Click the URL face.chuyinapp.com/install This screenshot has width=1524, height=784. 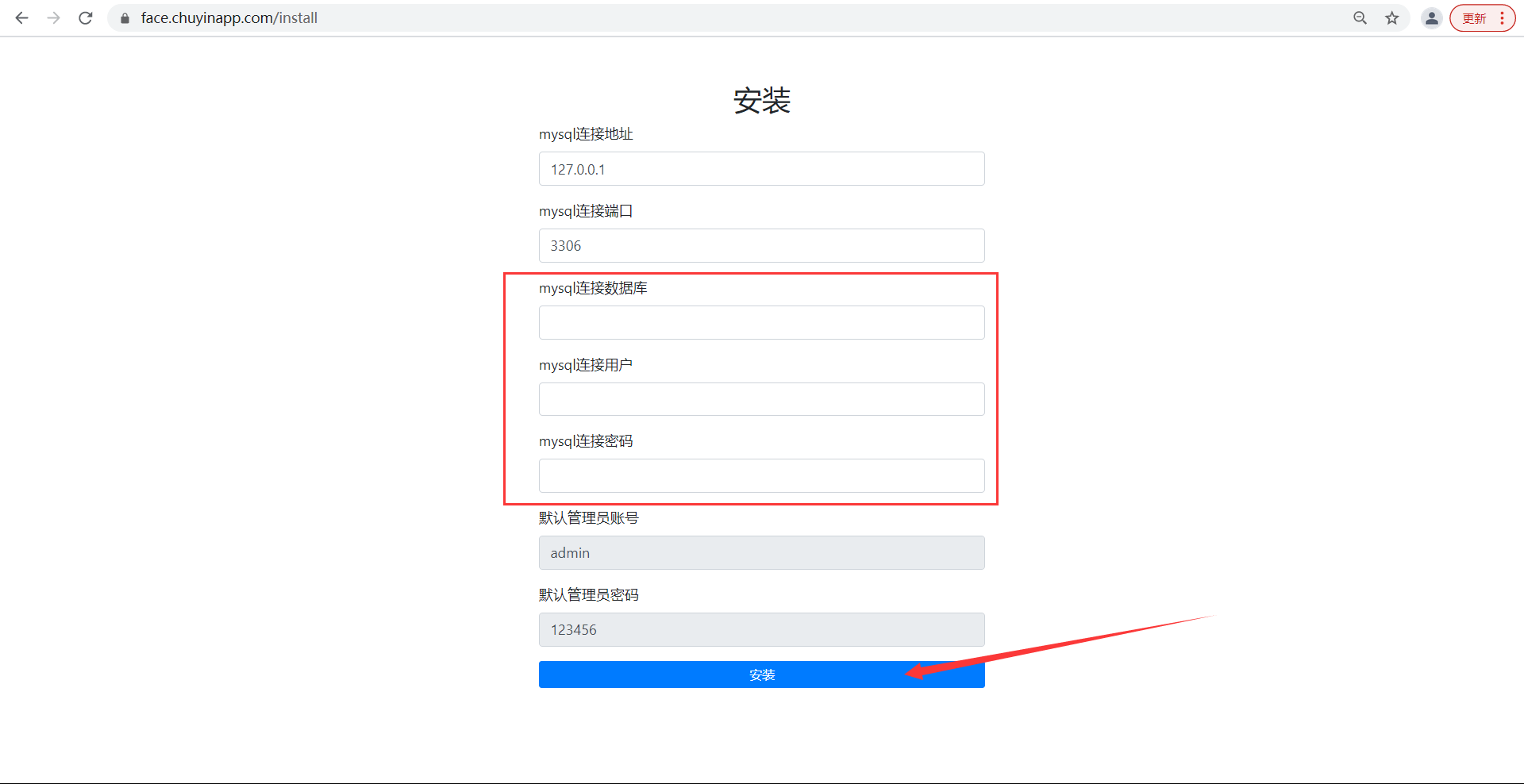tap(229, 17)
